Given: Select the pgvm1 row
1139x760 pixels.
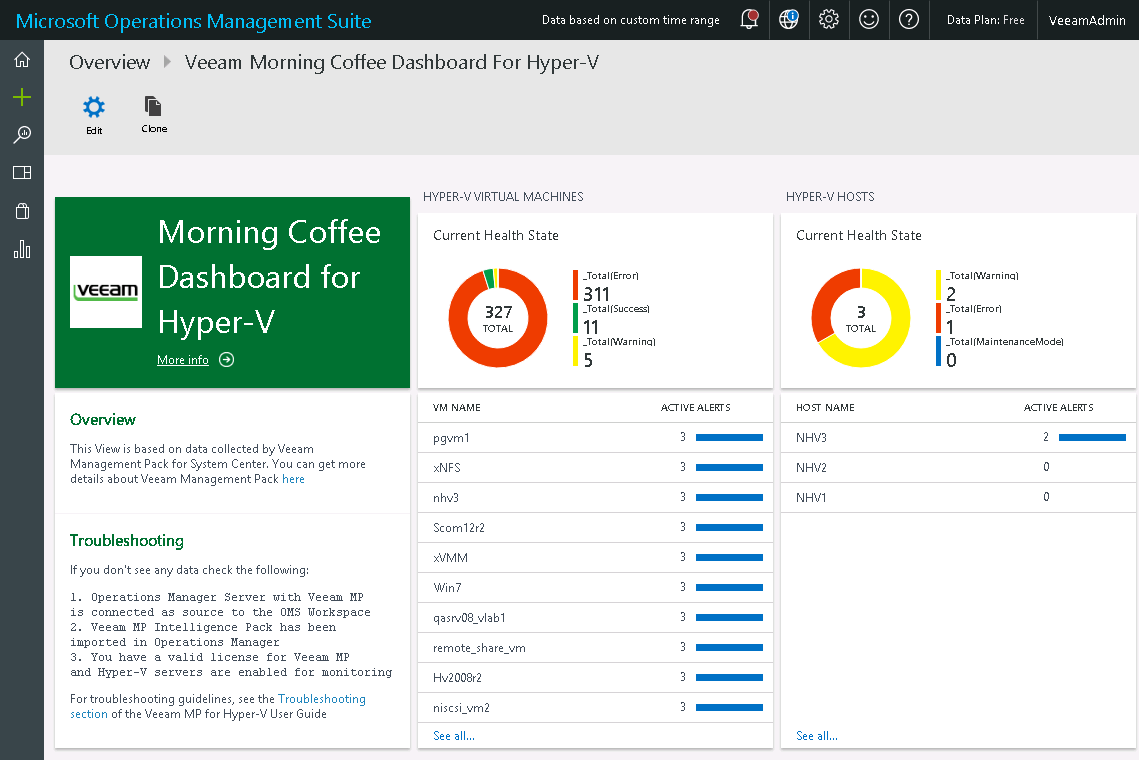Looking at the screenshot, I should point(596,437).
